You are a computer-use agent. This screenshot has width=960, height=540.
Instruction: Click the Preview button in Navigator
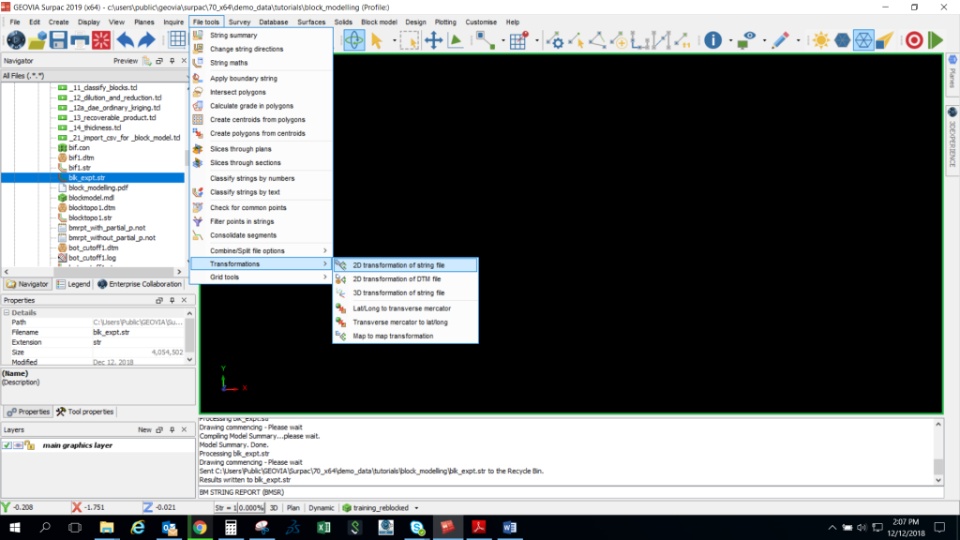point(126,61)
